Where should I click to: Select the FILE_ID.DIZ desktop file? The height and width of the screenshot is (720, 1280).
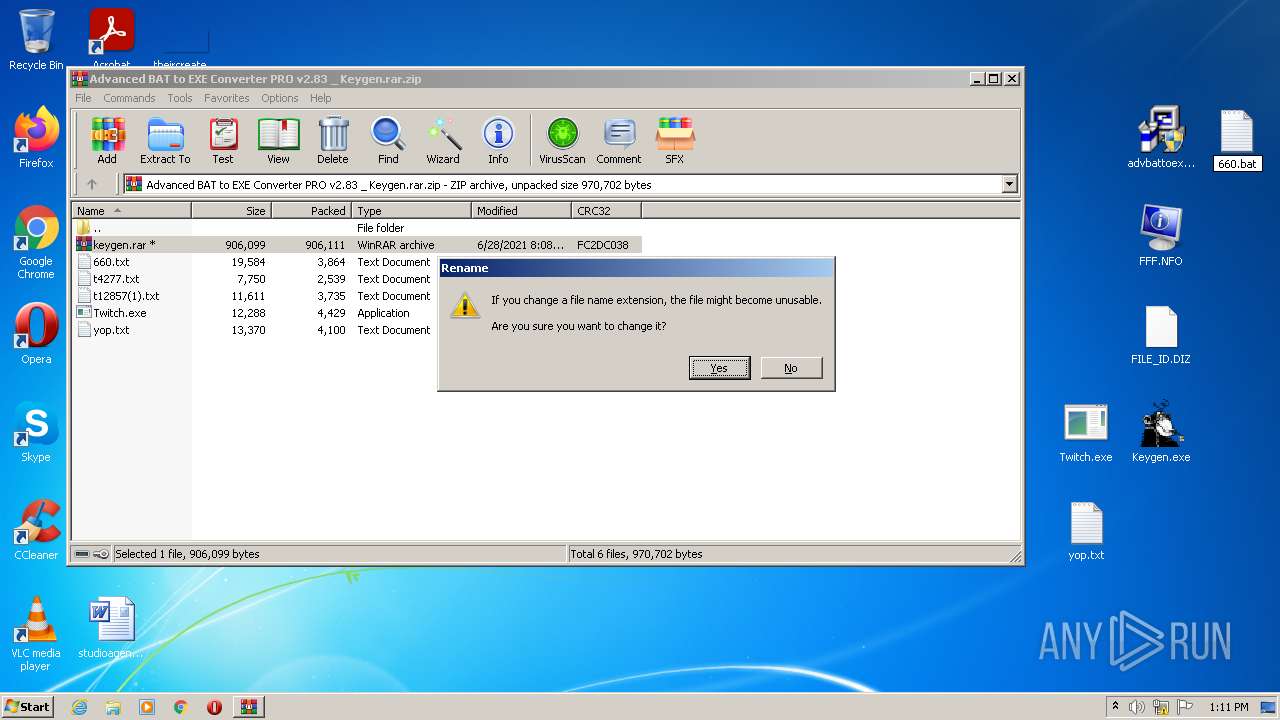pos(1161,334)
